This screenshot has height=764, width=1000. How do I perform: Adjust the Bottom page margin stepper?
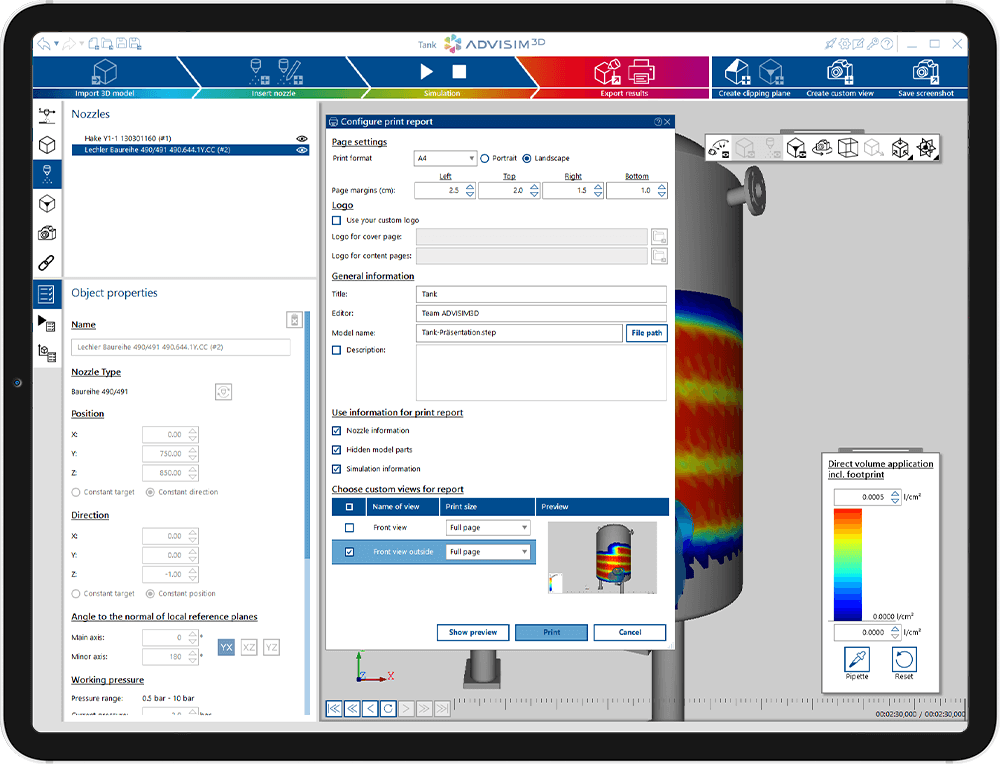point(662,190)
